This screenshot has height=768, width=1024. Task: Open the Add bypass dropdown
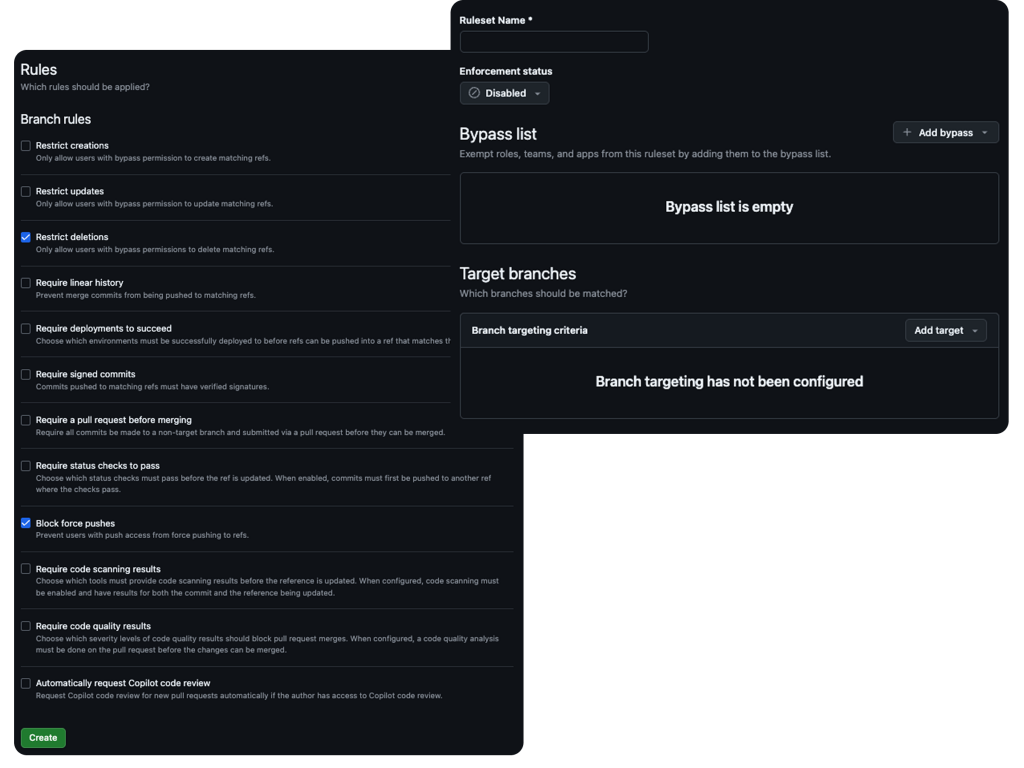pos(945,132)
